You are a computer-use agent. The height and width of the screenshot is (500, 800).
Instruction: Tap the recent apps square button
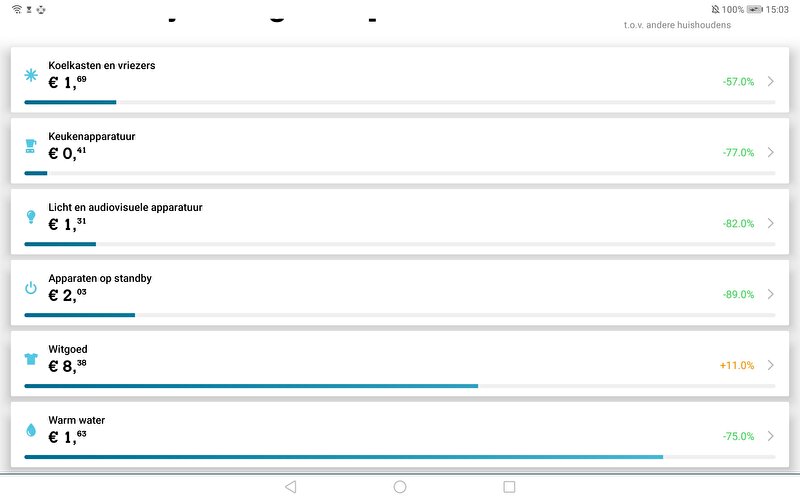(509, 487)
